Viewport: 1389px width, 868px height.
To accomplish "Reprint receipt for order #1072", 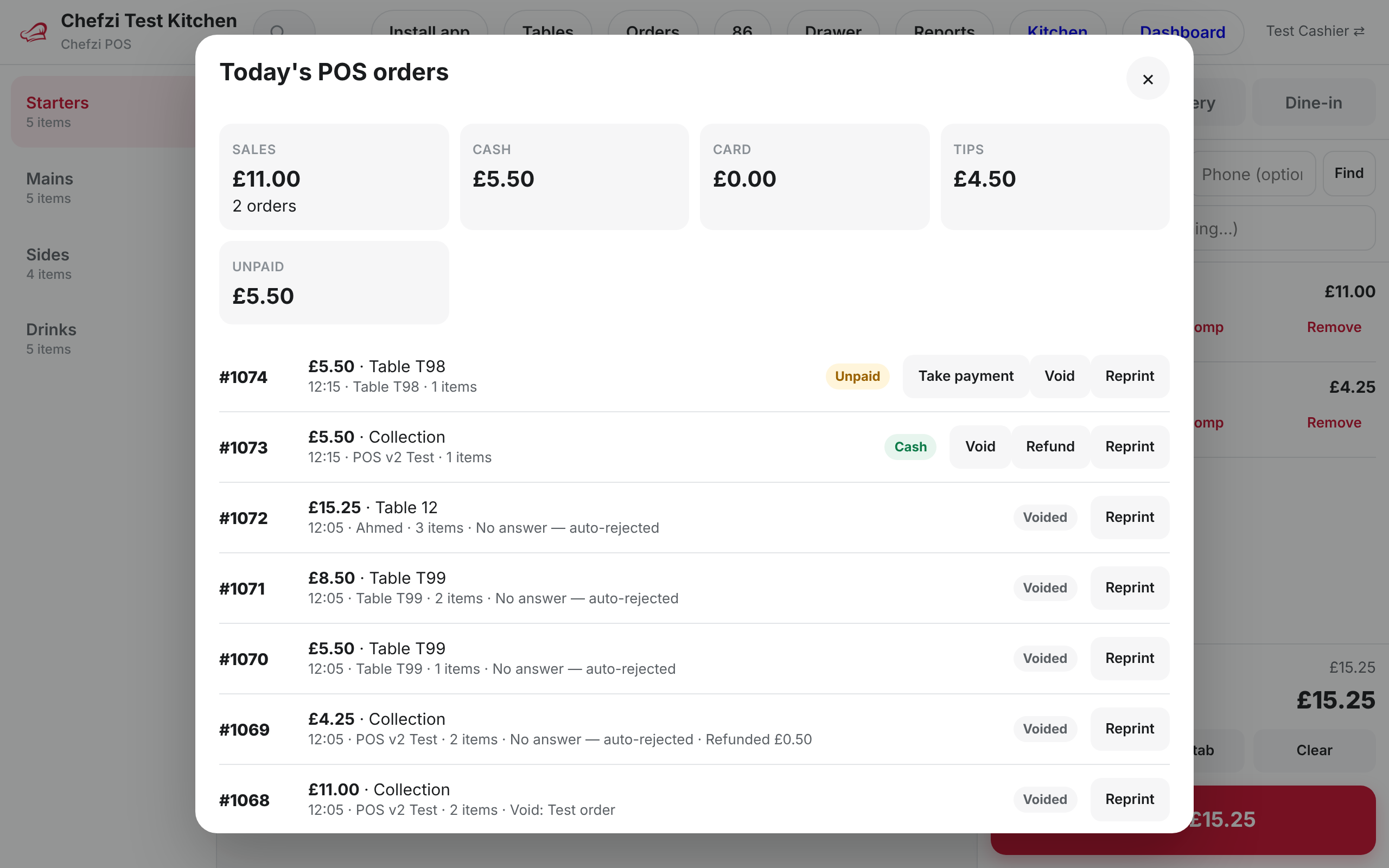I will coord(1129,517).
